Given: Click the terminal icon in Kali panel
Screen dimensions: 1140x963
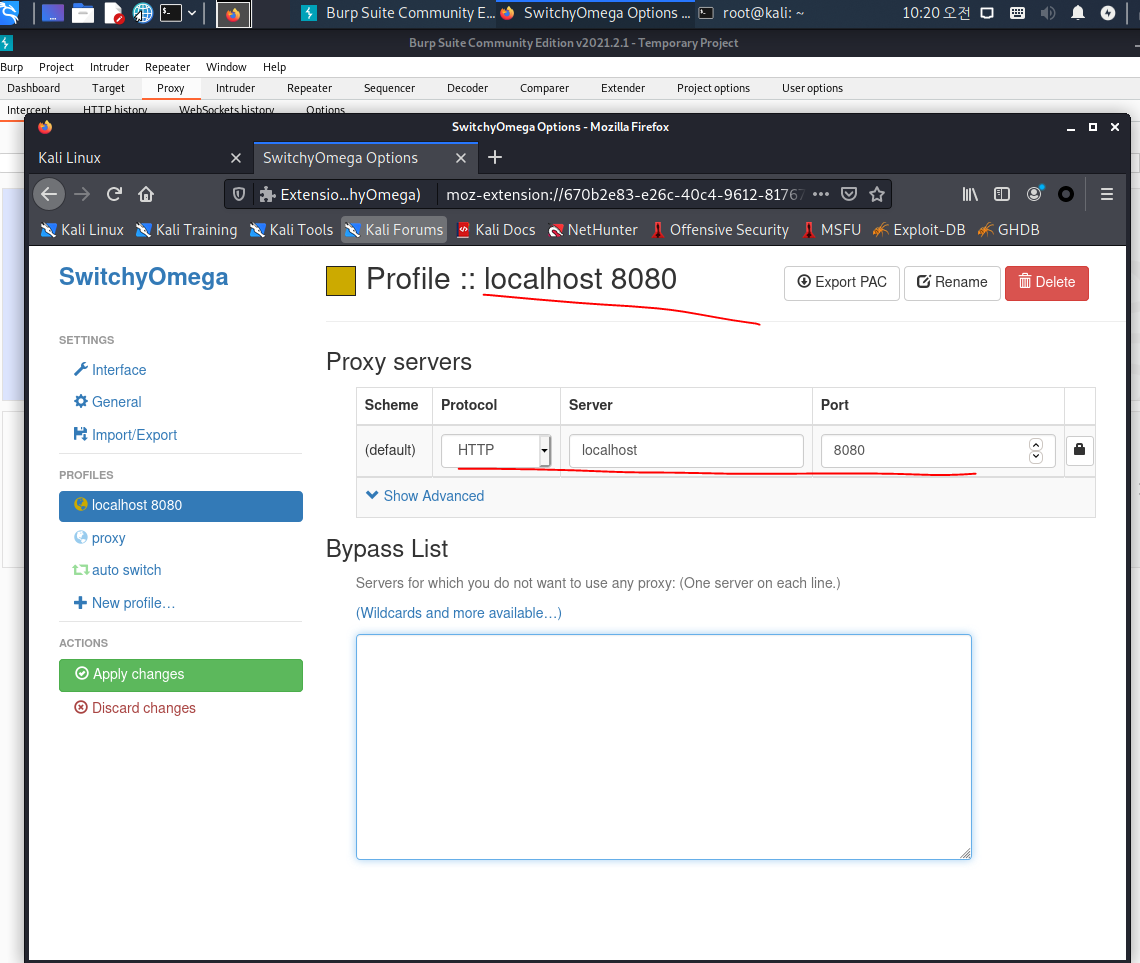Looking at the screenshot, I should (x=171, y=12).
